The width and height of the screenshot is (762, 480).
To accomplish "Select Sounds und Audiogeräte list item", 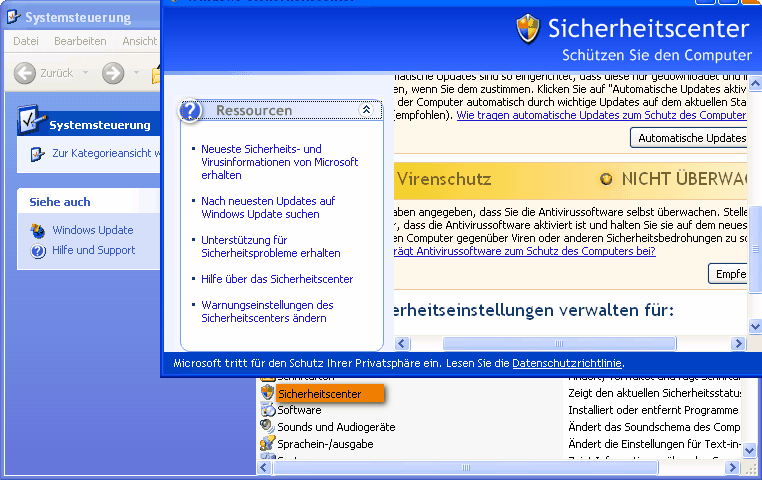I will (x=336, y=427).
